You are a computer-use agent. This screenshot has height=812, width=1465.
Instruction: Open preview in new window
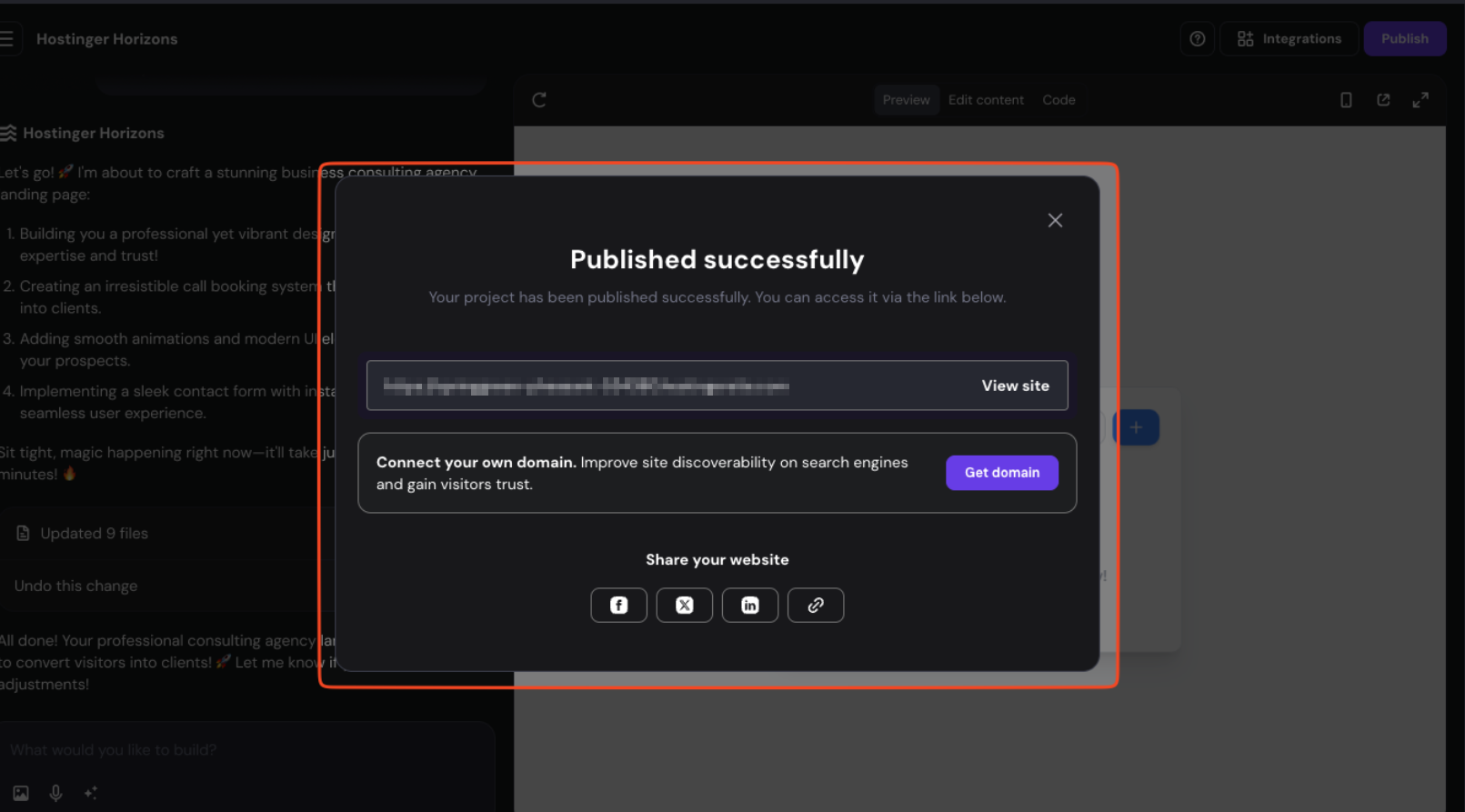pos(1383,100)
